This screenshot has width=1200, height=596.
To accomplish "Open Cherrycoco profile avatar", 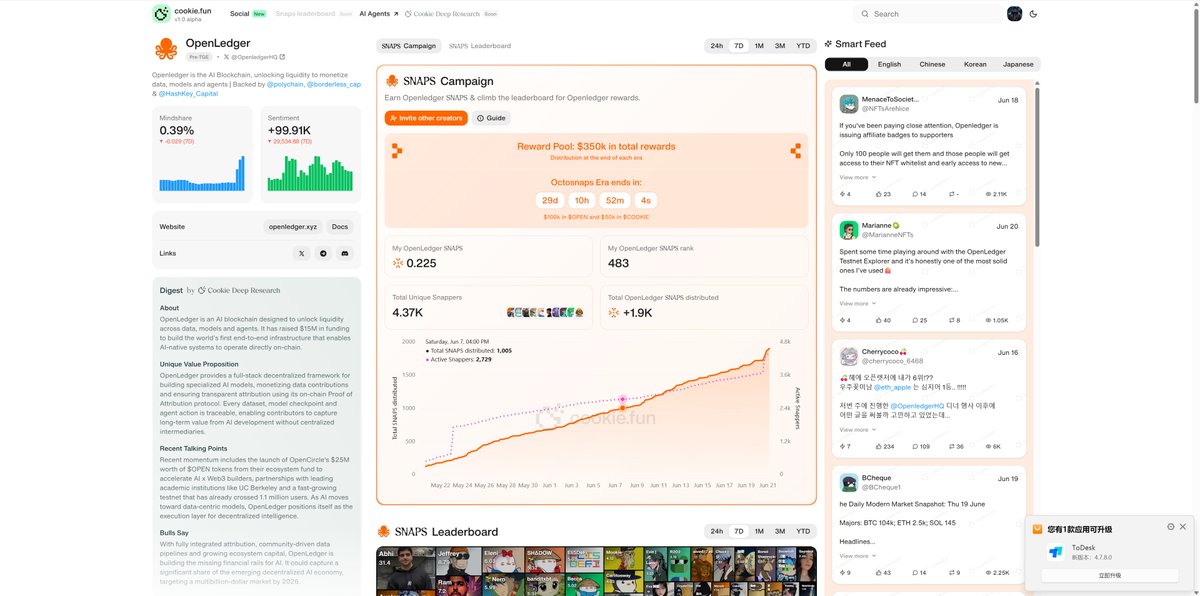I will pyautogui.click(x=848, y=356).
